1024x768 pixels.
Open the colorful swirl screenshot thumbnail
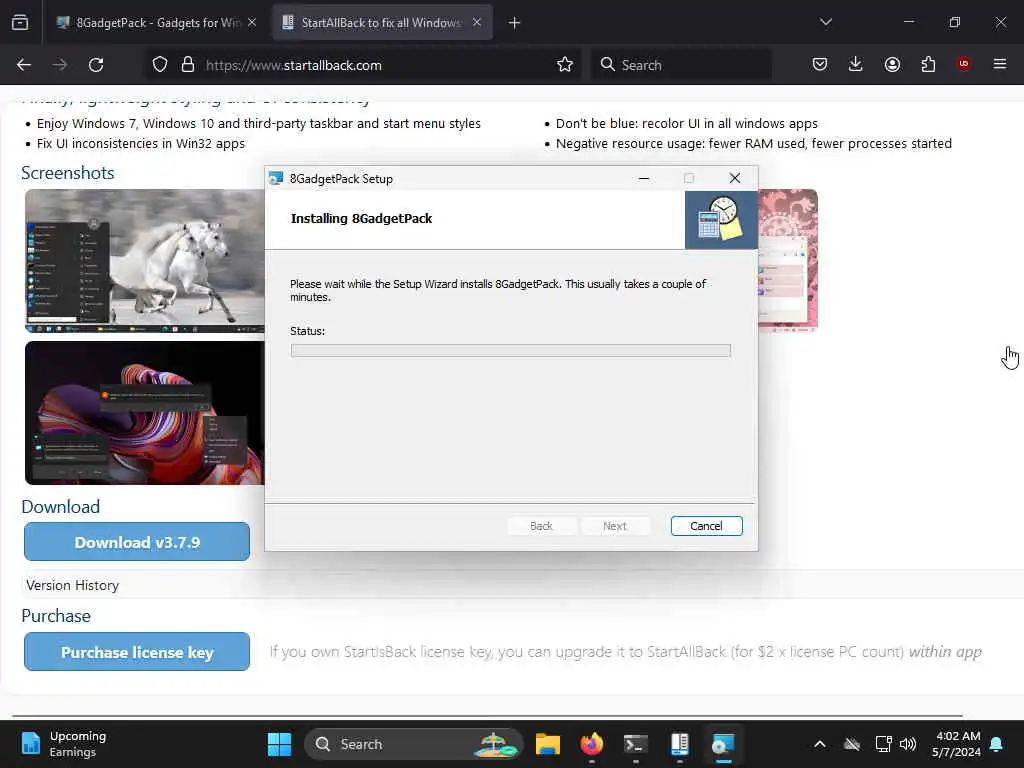(x=145, y=413)
